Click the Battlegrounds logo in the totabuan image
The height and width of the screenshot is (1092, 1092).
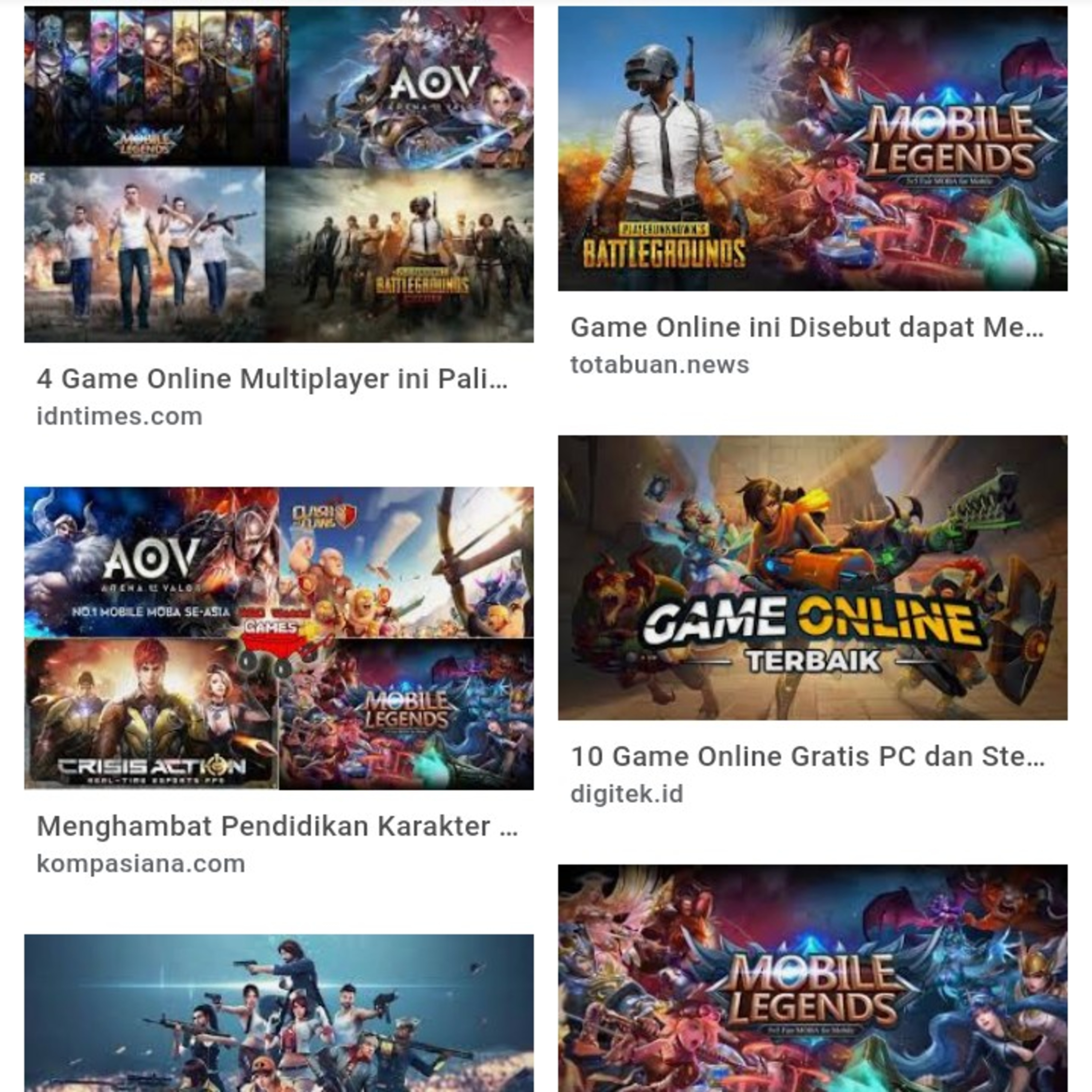click(x=664, y=247)
